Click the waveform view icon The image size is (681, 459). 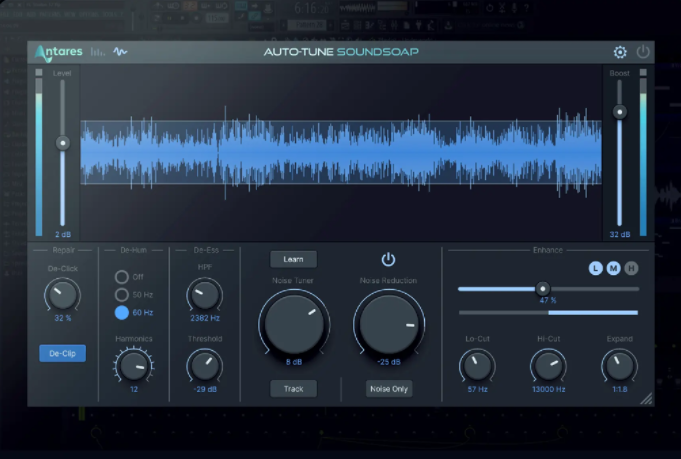coord(120,52)
